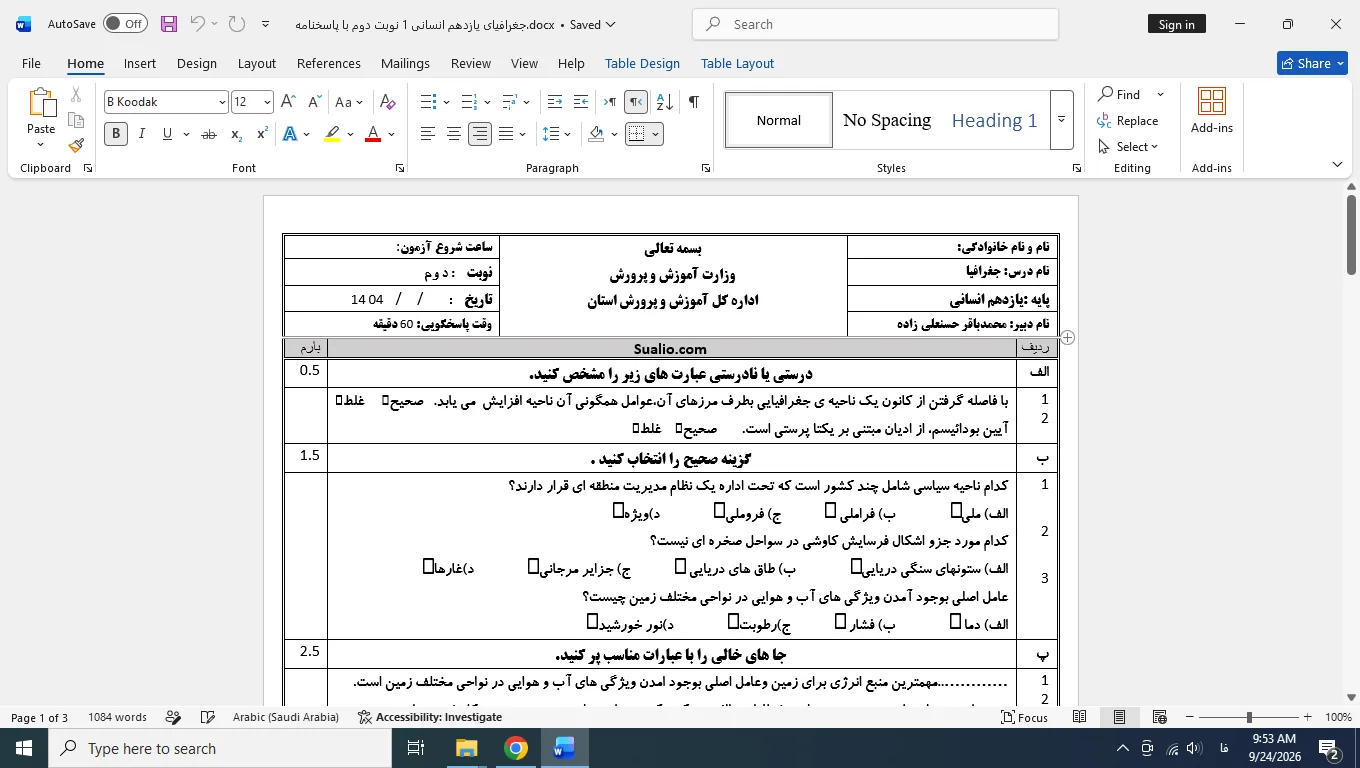Open font size 12 dropdown
Image resolution: width=1360 pixels, height=768 pixels.
point(267,102)
